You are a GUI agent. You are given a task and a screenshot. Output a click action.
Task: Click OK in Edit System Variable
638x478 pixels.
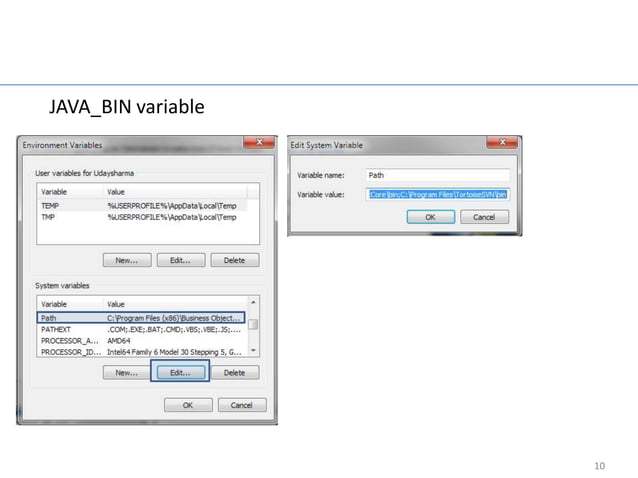pyautogui.click(x=431, y=217)
